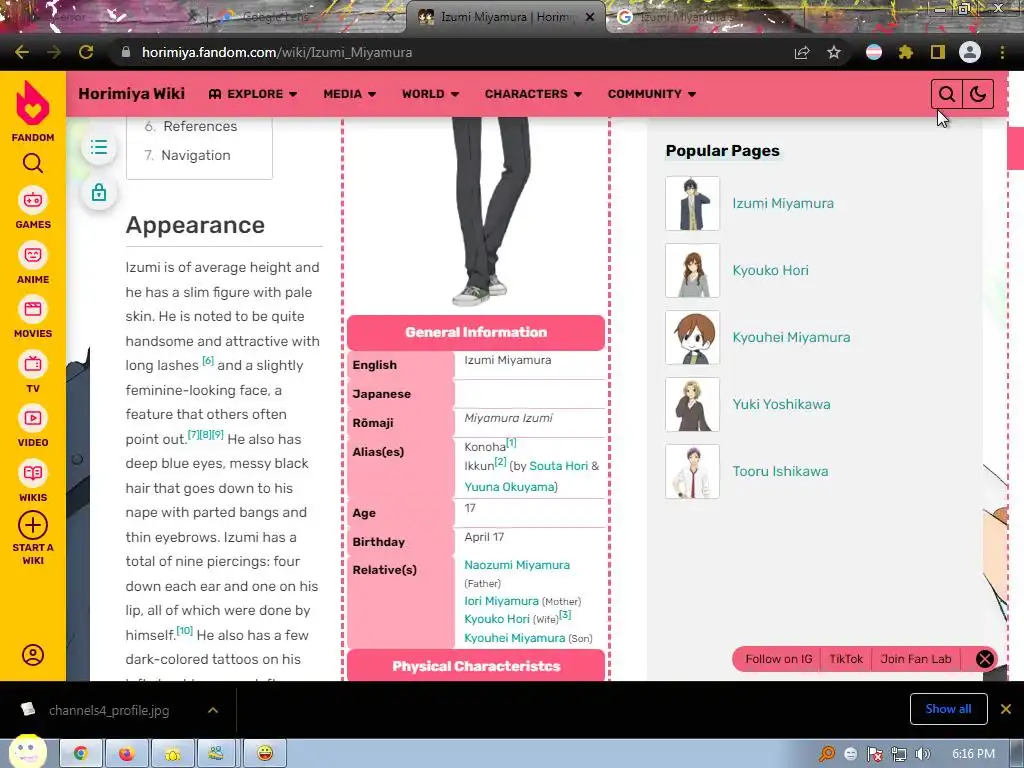The height and width of the screenshot is (768, 1024).
Task: Expand the World menu
Action: point(430,94)
